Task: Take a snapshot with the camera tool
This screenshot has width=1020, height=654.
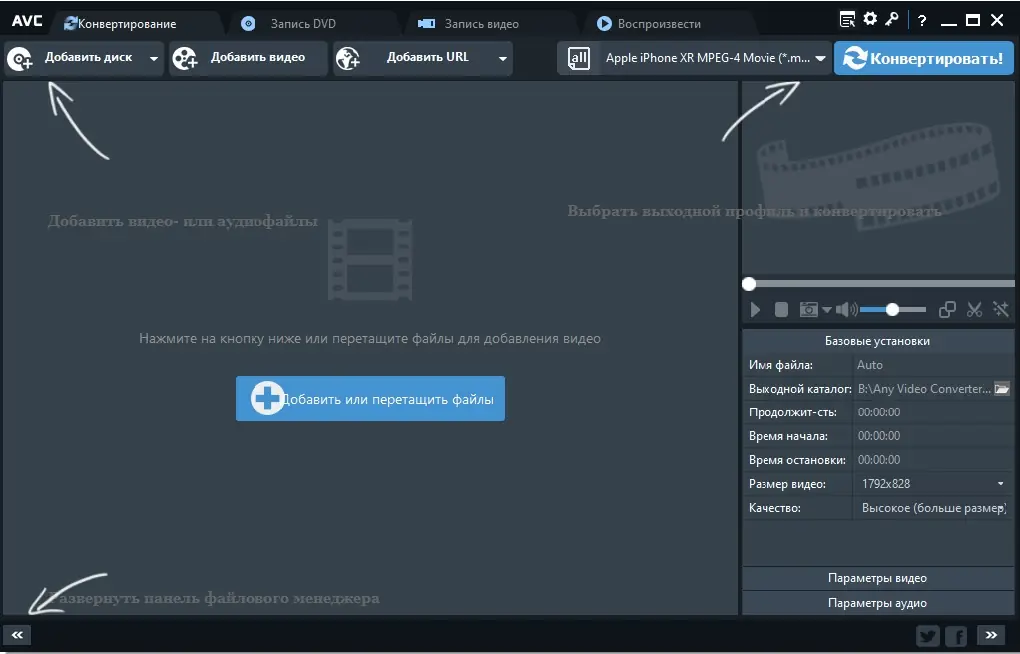Action: (x=809, y=310)
